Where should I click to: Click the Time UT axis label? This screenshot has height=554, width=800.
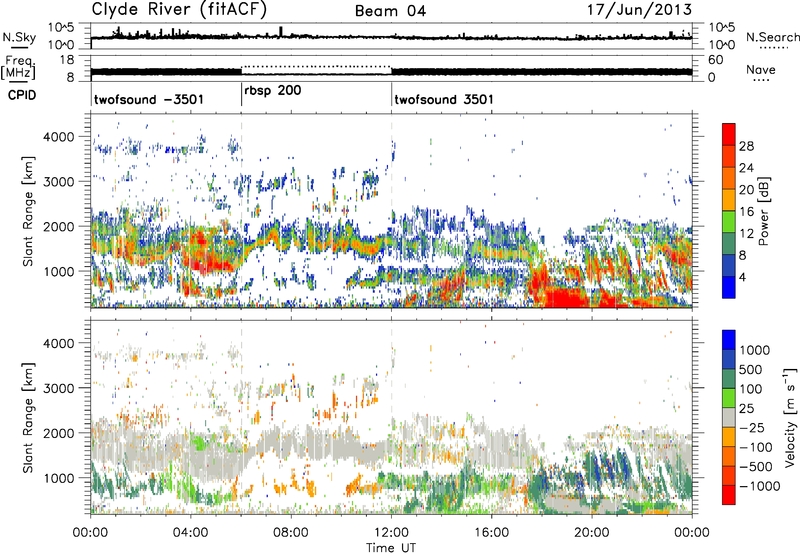click(x=391, y=548)
